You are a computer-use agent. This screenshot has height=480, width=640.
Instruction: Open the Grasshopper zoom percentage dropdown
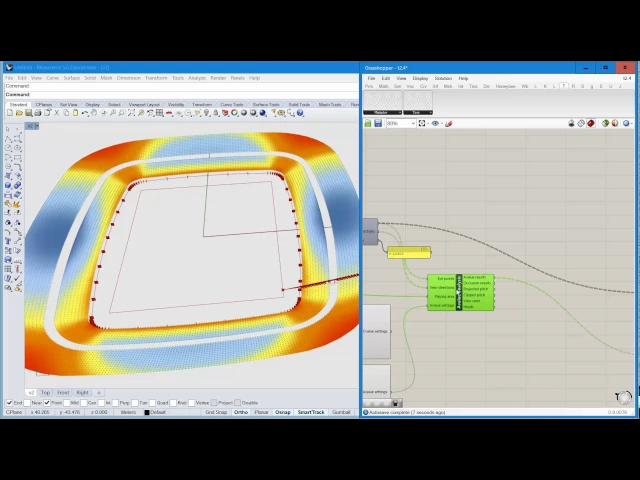click(x=412, y=124)
